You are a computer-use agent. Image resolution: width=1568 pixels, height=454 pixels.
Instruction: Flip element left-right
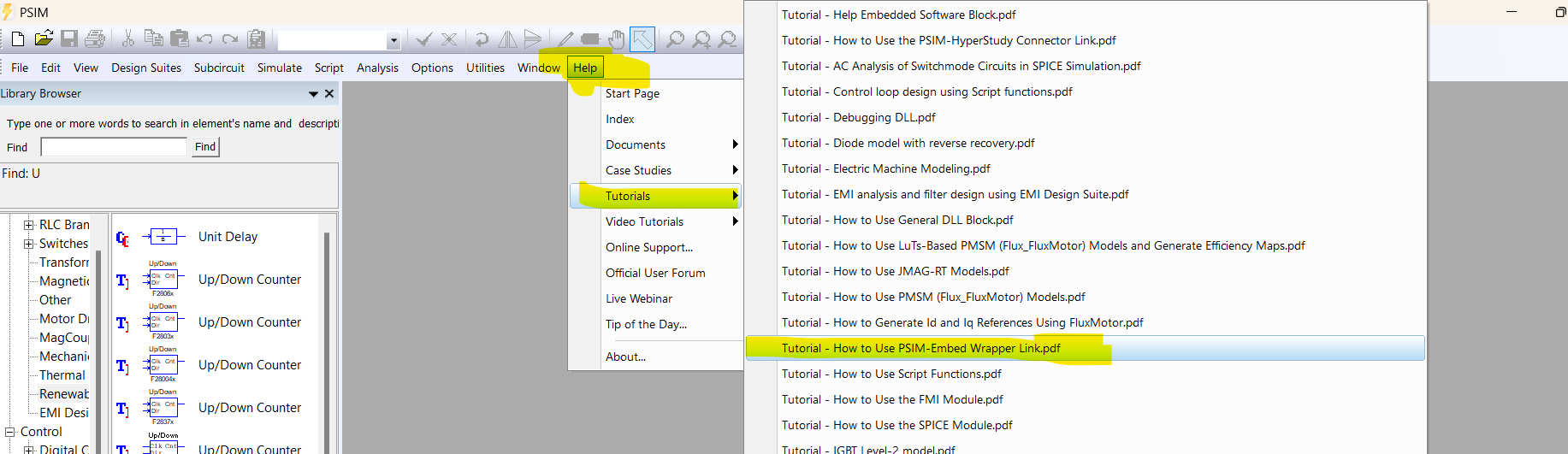click(507, 39)
